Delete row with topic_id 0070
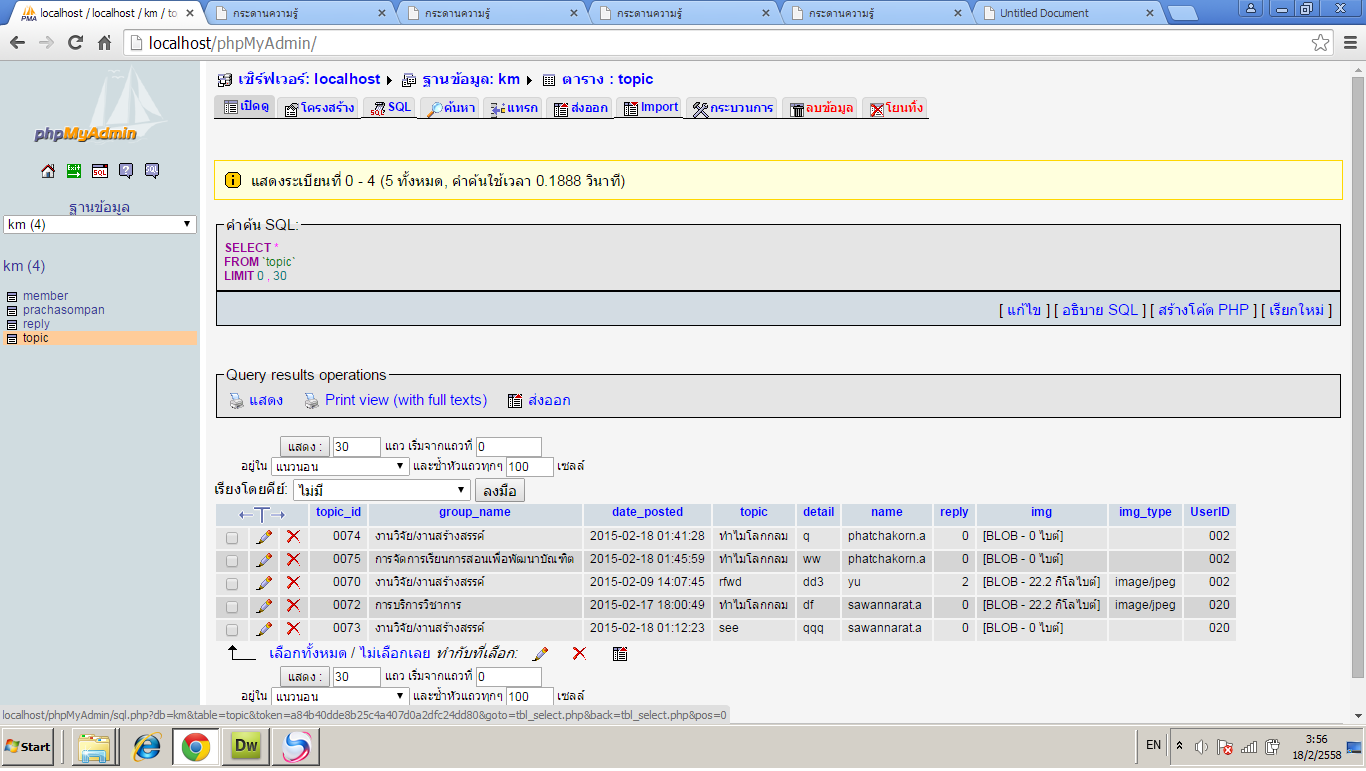The height and width of the screenshot is (771, 1366). click(293, 583)
